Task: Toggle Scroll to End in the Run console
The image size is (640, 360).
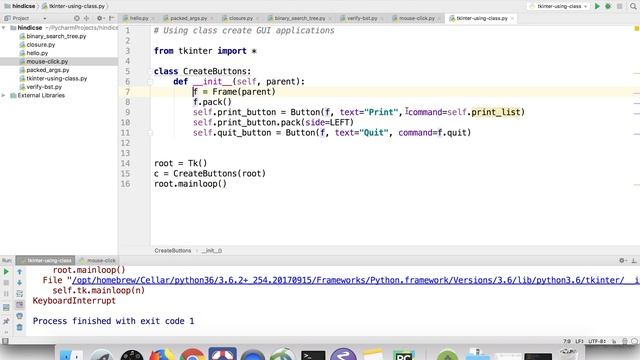Action: (x=20, y=305)
